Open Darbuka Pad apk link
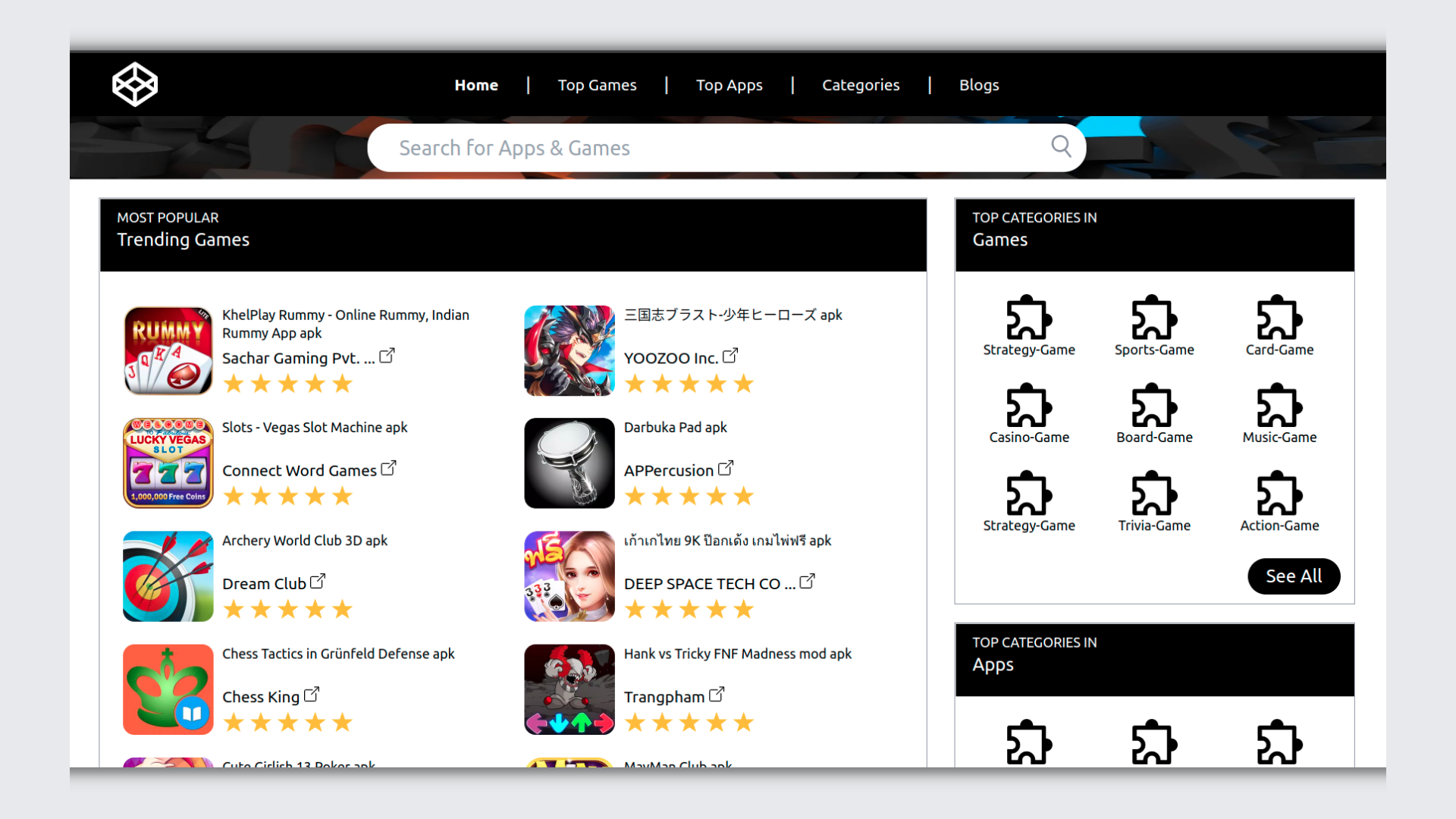This screenshot has height=819, width=1456. (x=675, y=427)
